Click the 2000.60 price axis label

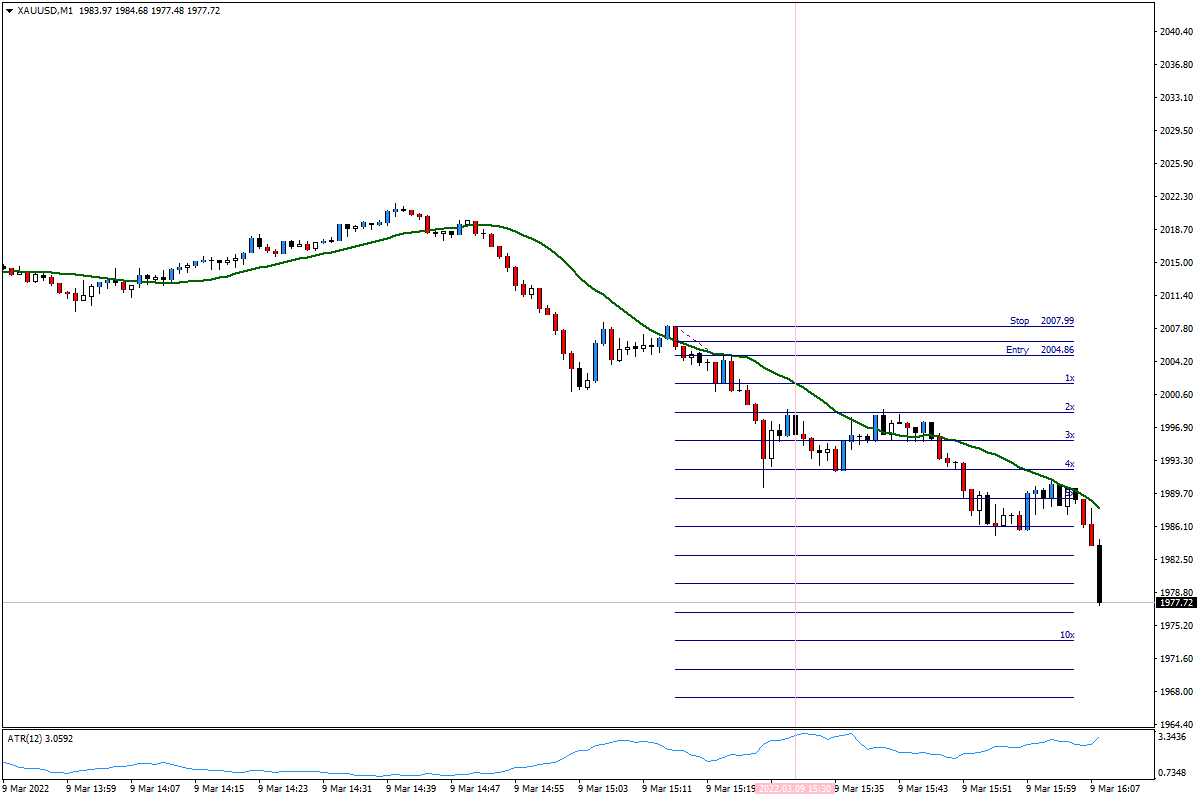tap(1177, 395)
